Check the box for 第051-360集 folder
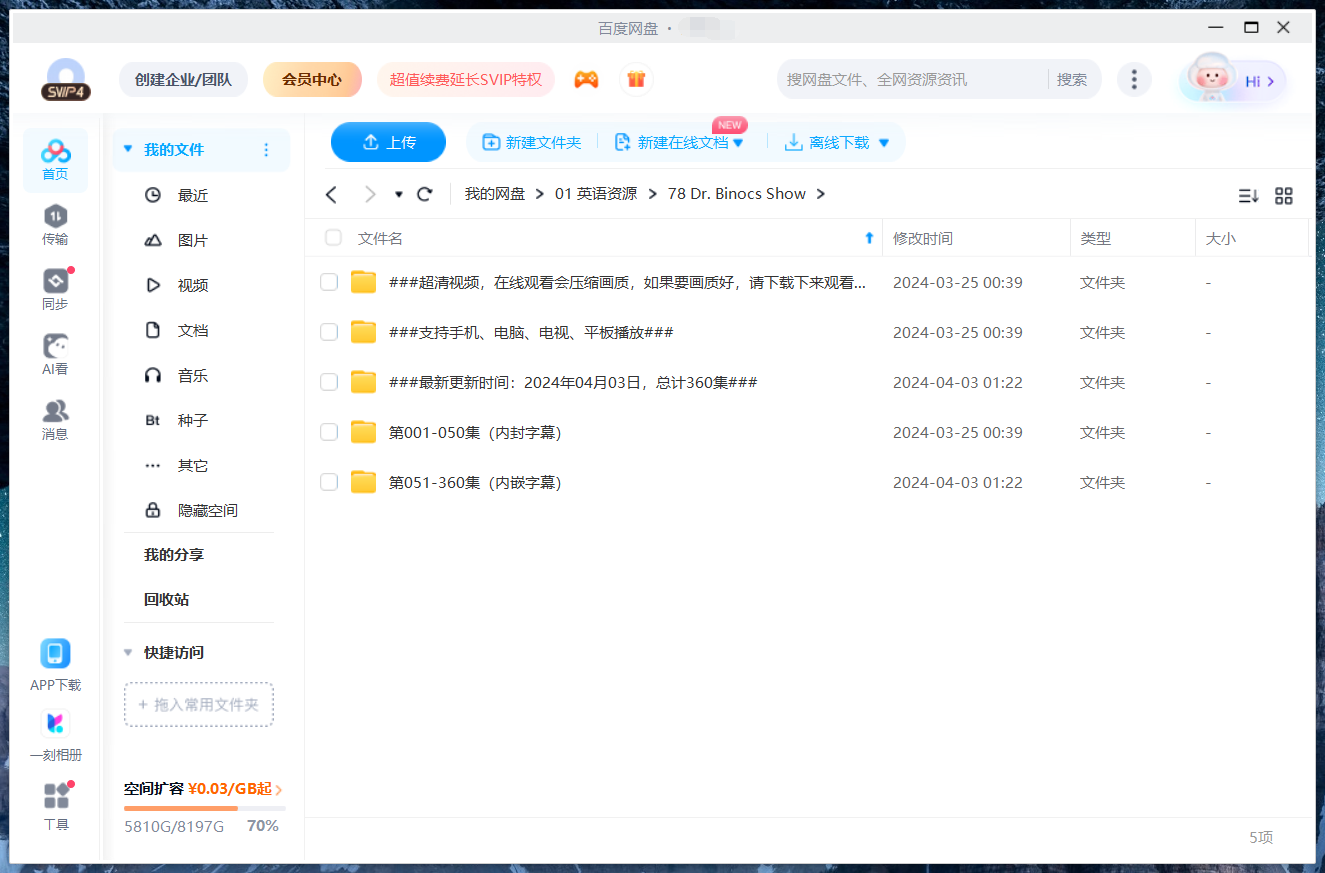 [329, 482]
